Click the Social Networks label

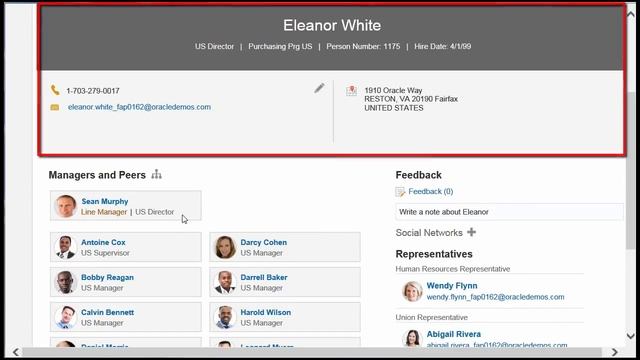point(429,233)
